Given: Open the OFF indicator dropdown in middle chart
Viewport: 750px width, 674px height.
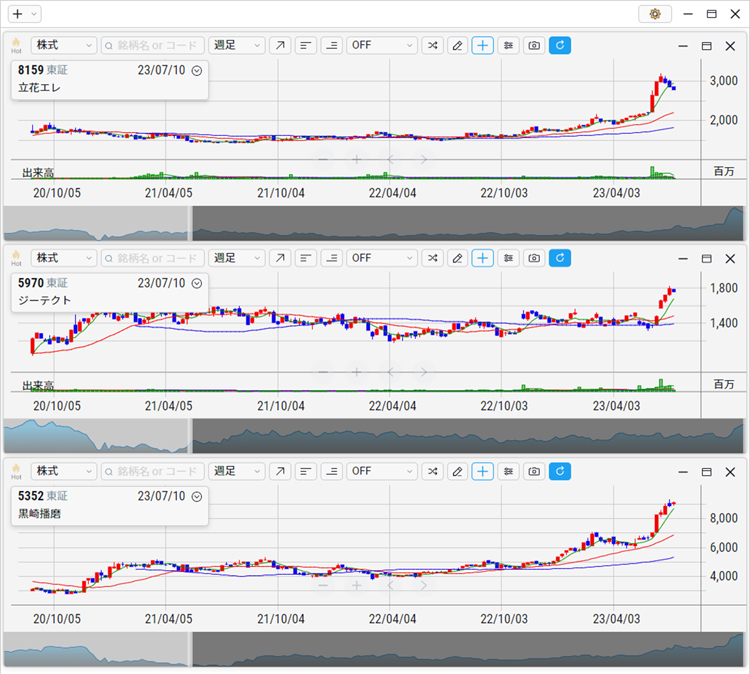Looking at the screenshot, I should pyautogui.click(x=382, y=258).
